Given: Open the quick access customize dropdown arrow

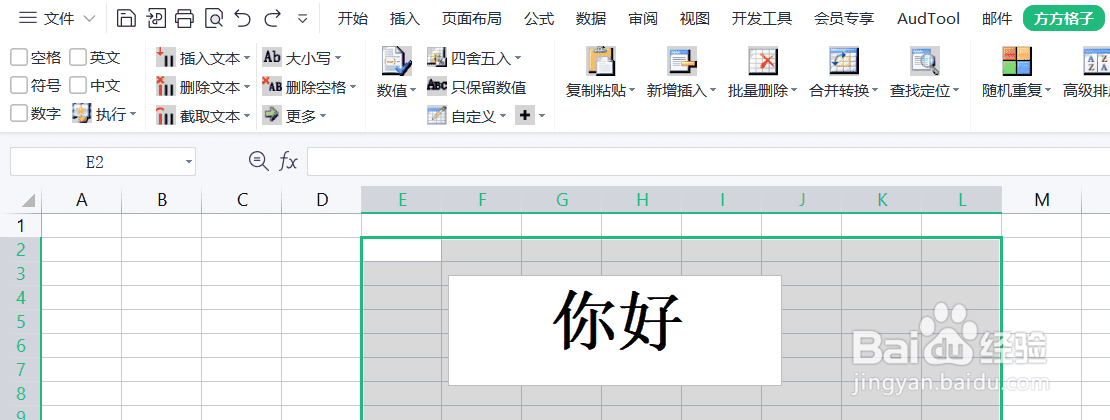Looking at the screenshot, I should pos(302,19).
